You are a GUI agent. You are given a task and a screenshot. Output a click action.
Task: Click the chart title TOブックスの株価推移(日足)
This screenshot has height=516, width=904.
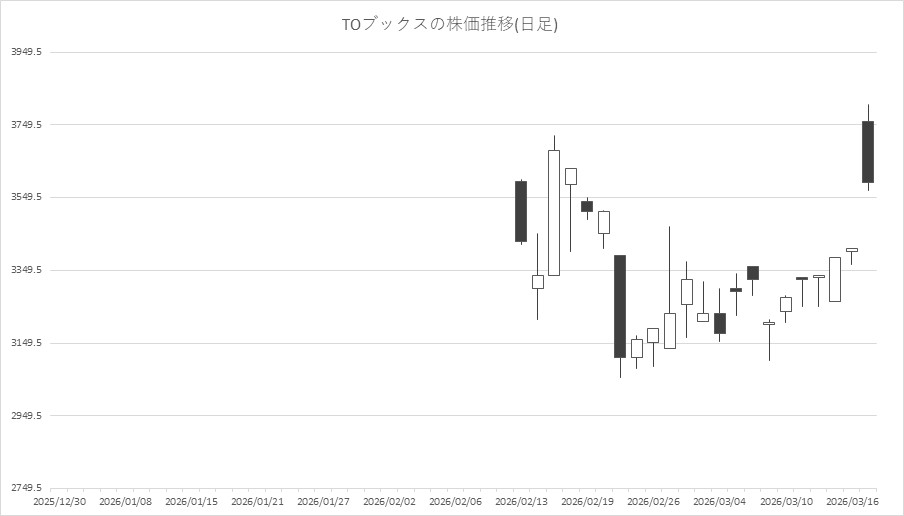click(450, 25)
